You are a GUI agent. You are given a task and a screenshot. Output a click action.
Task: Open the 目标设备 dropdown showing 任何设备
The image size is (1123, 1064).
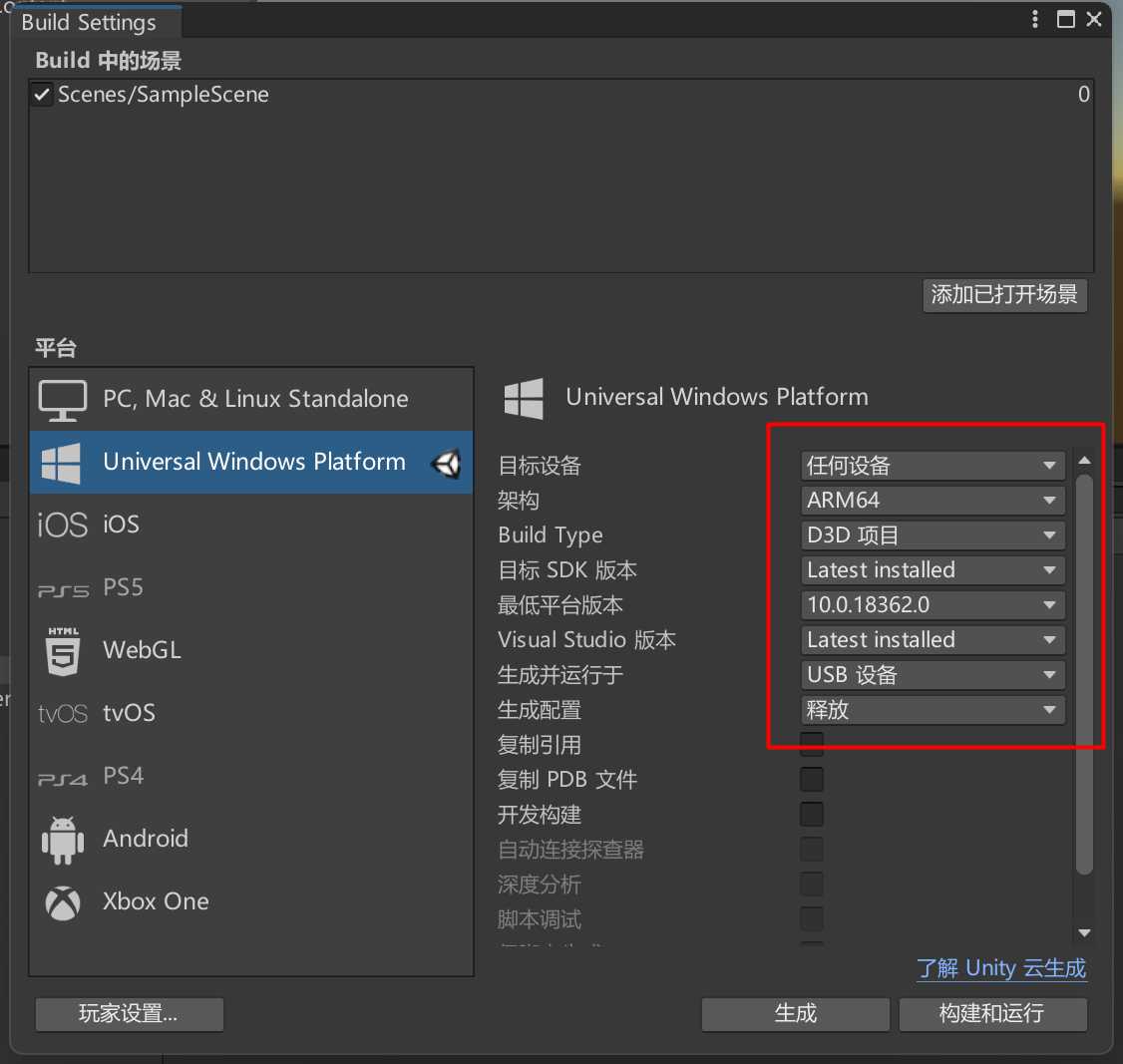pyautogui.click(x=933, y=466)
